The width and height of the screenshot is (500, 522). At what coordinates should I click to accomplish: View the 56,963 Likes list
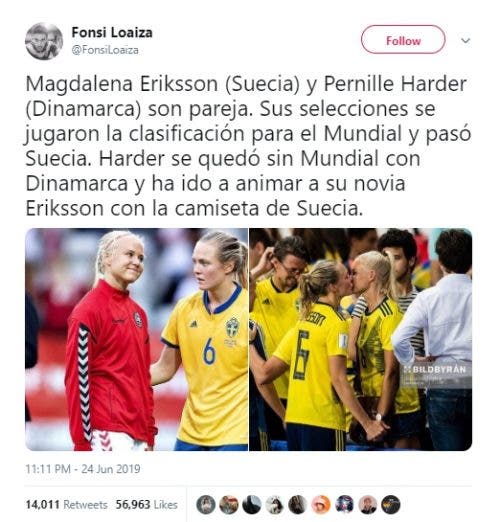[x=146, y=505]
